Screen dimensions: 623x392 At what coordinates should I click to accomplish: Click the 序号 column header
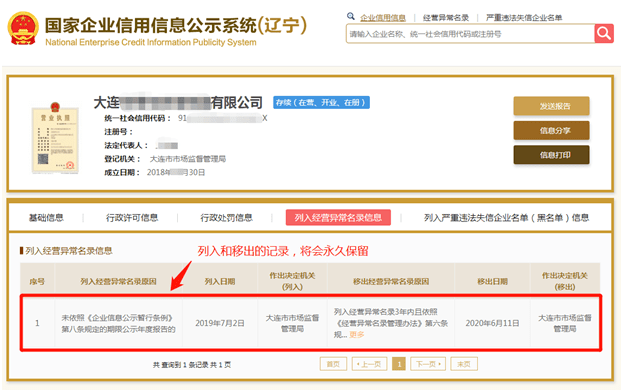pyautogui.click(x=37, y=281)
